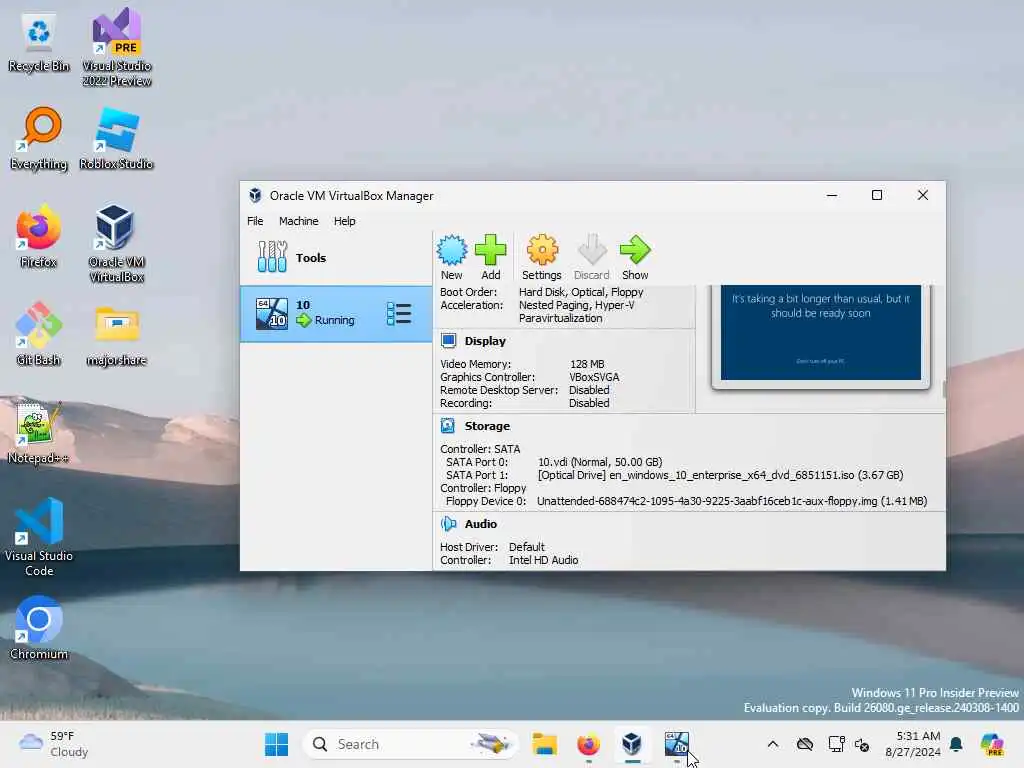Click the en_windows_10_enterprise iso optical drive entry
1024x768 pixels.
720,475
